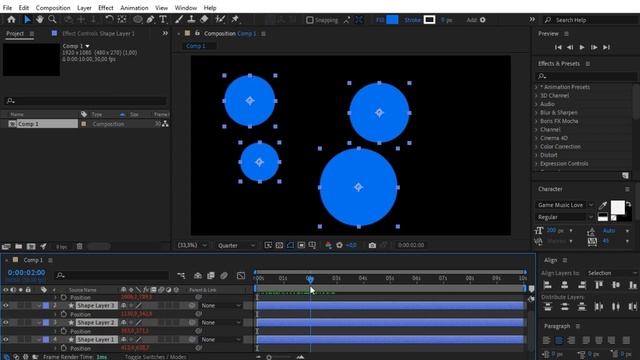Select the Pen tool

coord(151,19)
